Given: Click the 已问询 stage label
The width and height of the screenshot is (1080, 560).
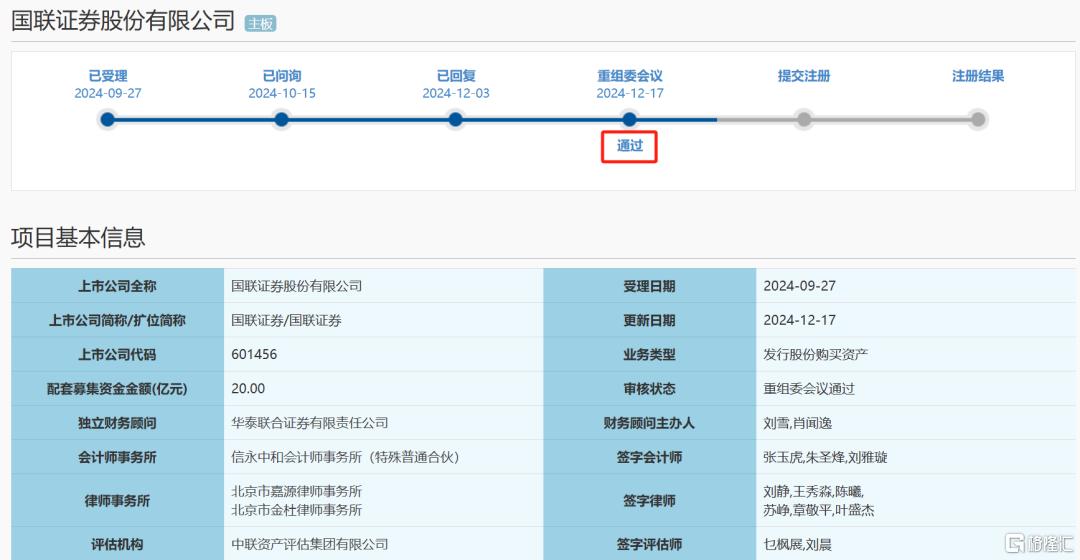Looking at the screenshot, I should (282, 76).
